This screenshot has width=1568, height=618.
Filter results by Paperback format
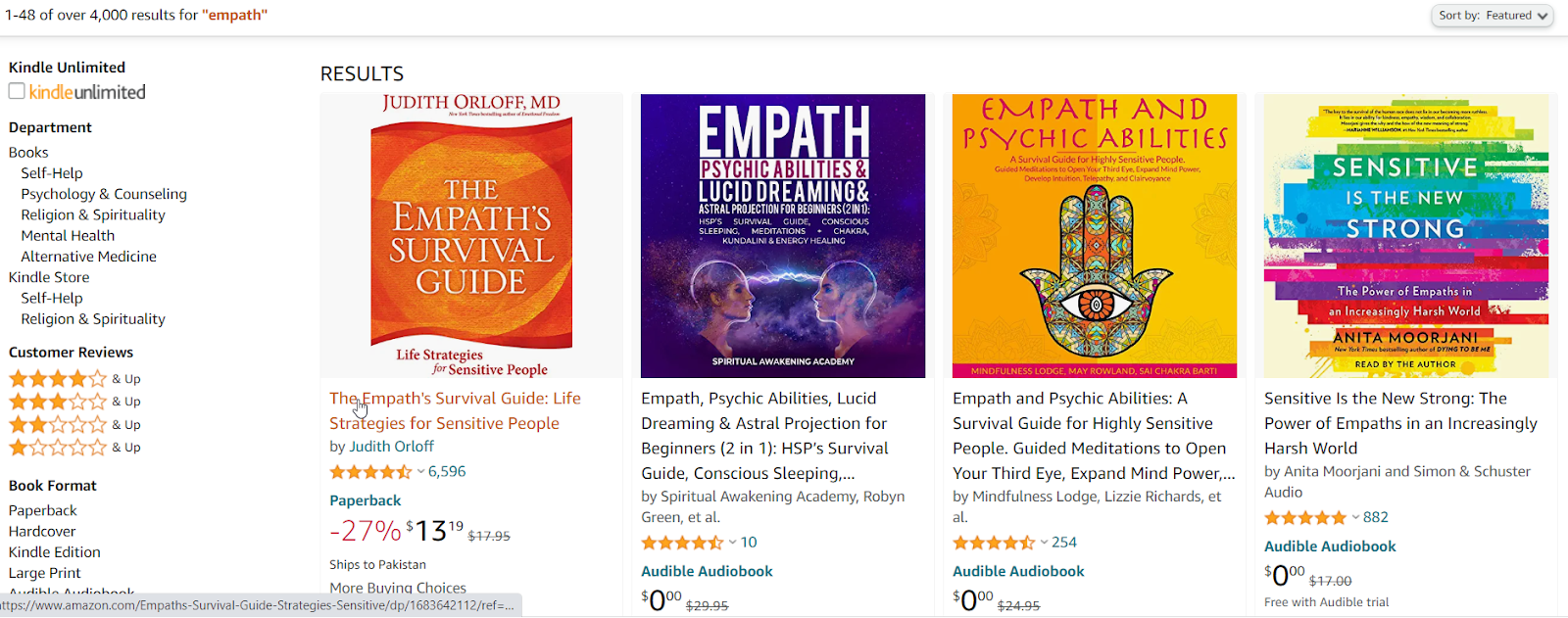[42, 509]
